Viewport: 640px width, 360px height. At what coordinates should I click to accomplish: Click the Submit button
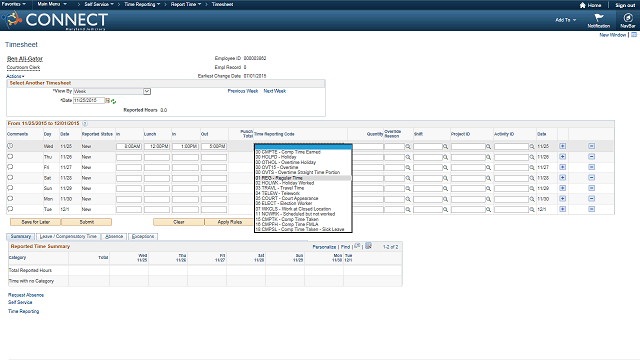point(87,222)
